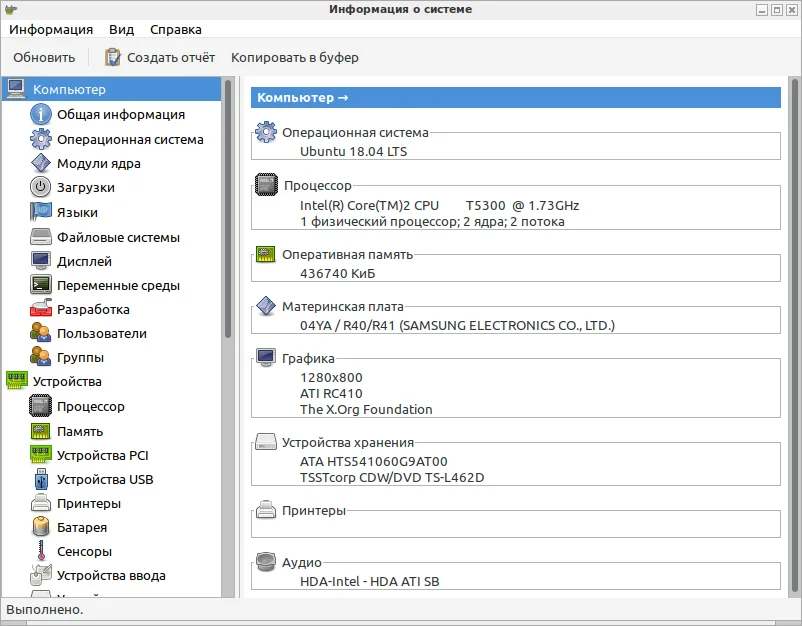Click the diamond icon in the Материнская плата summary
The height and width of the screenshot is (626, 802).
point(265,306)
